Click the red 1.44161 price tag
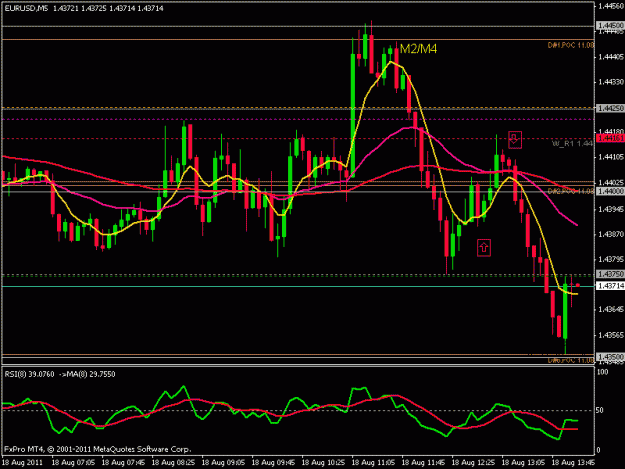This screenshot has height=469, width=625. pyautogui.click(x=610, y=138)
